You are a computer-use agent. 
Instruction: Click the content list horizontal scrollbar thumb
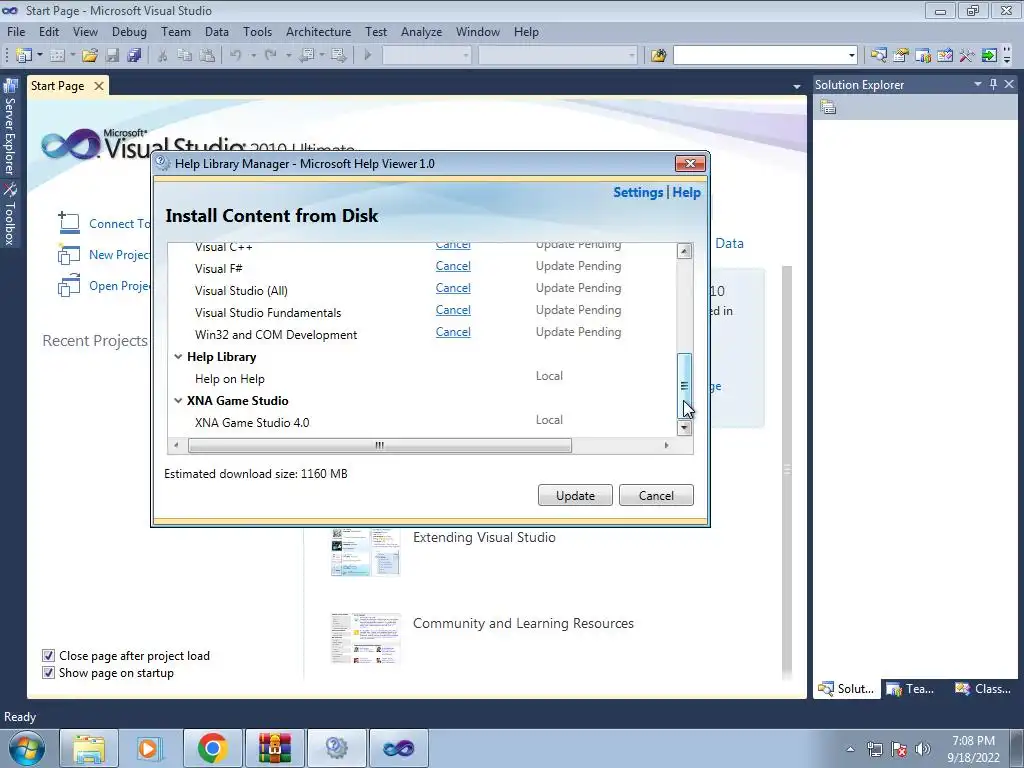[379, 445]
